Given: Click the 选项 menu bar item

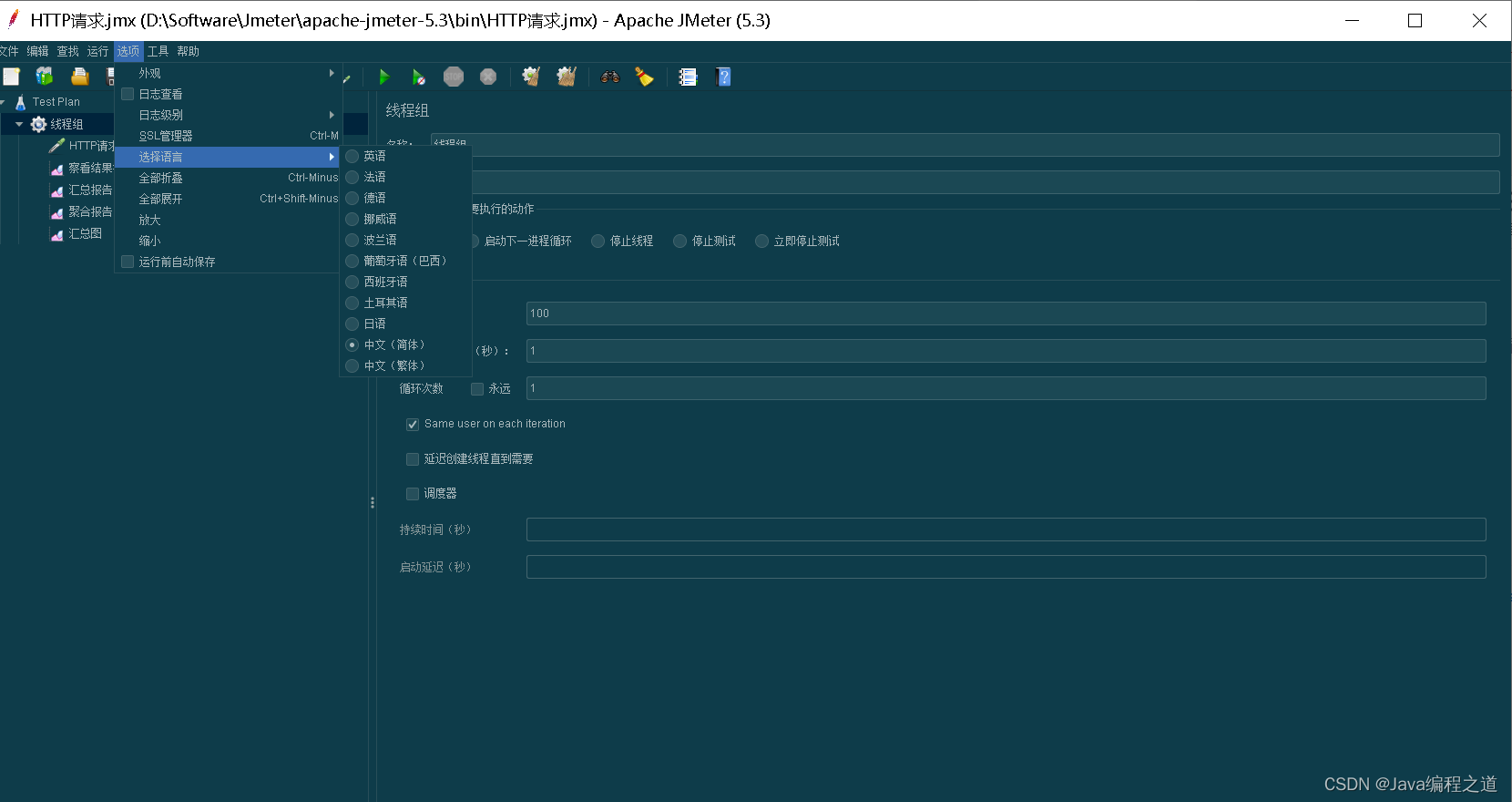Looking at the screenshot, I should point(128,51).
